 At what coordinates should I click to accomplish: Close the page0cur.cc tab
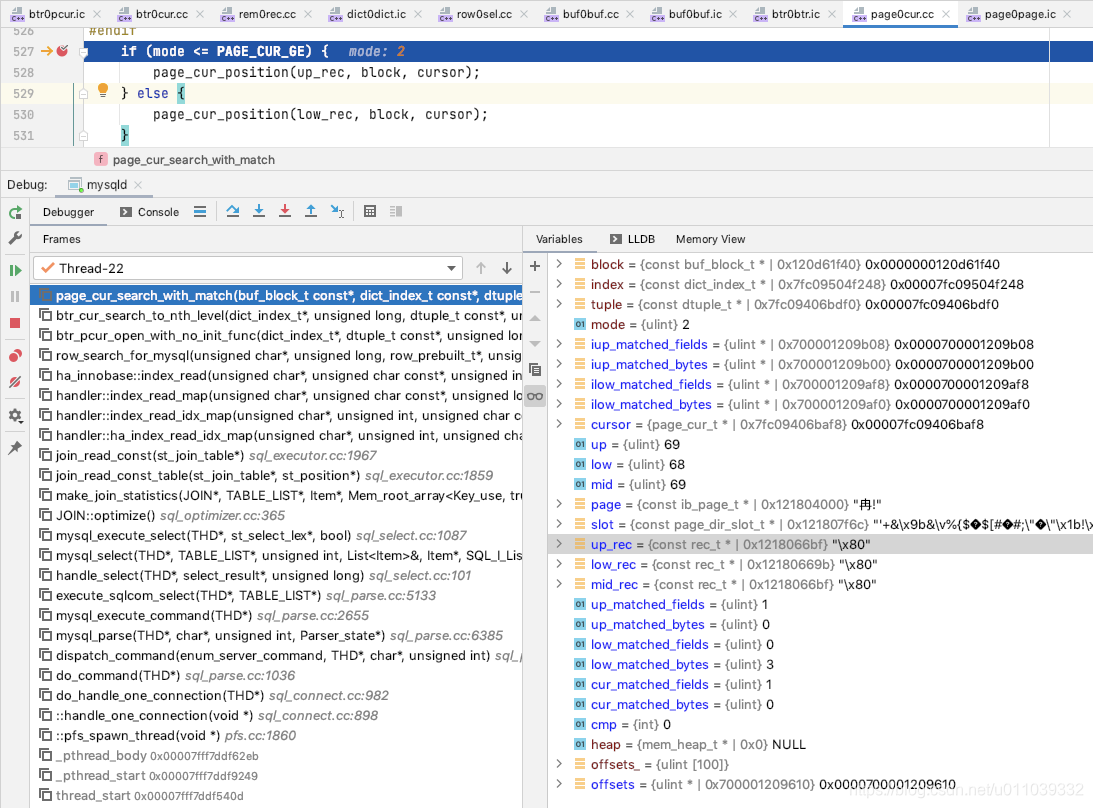pyautogui.click(x=946, y=14)
